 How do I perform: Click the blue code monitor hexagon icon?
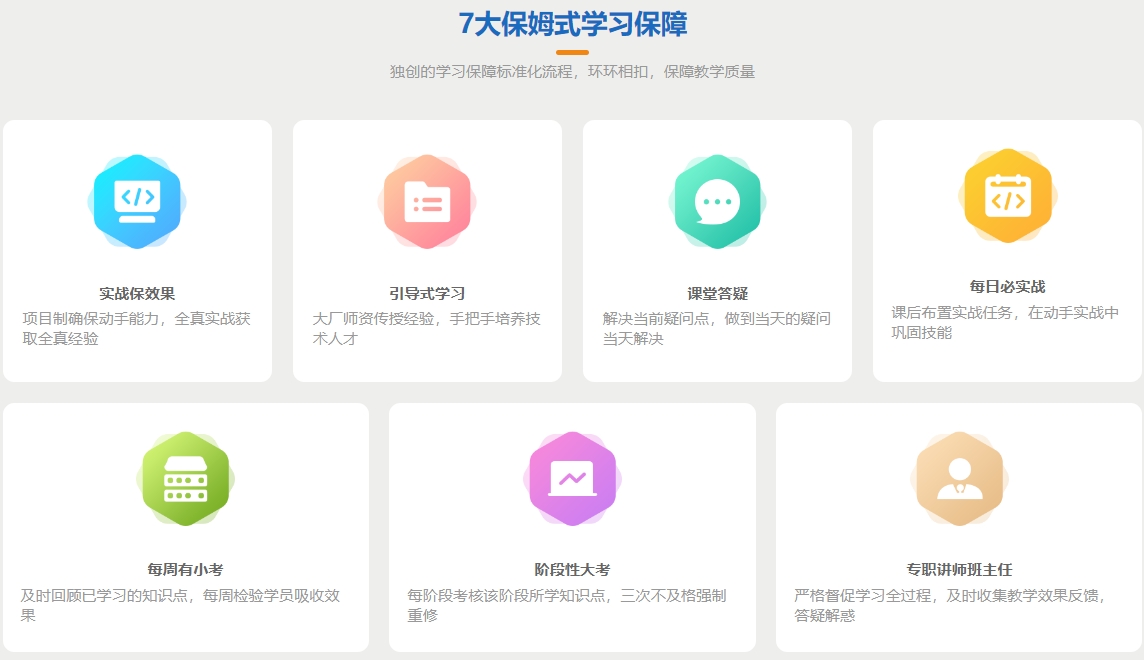pos(137,202)
